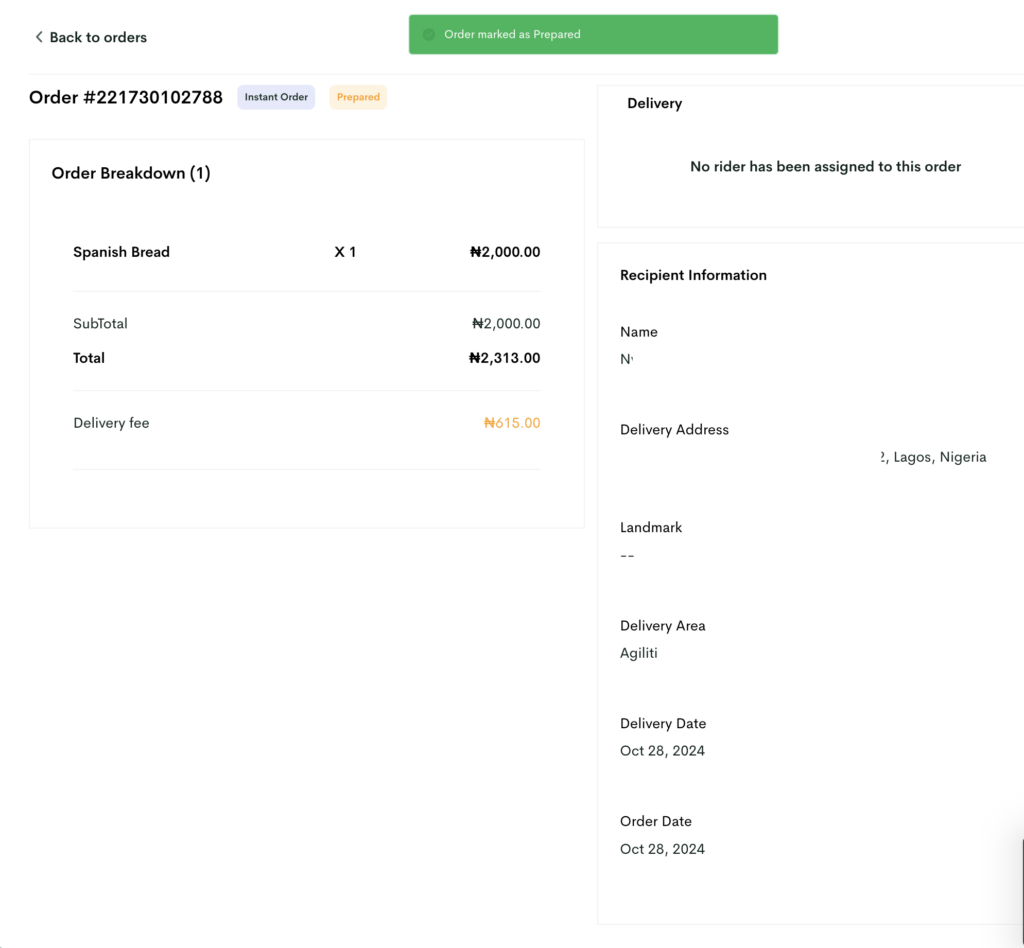Screen dimensions: 1024x948
Task: Go back via Back to orders link
Action: click(91, 37)
